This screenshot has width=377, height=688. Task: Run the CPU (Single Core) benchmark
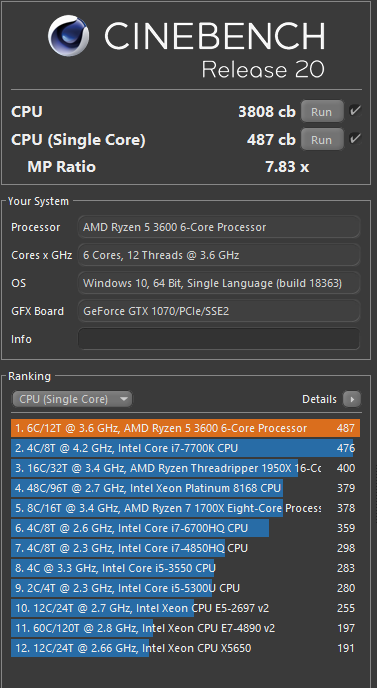(322, 140)
